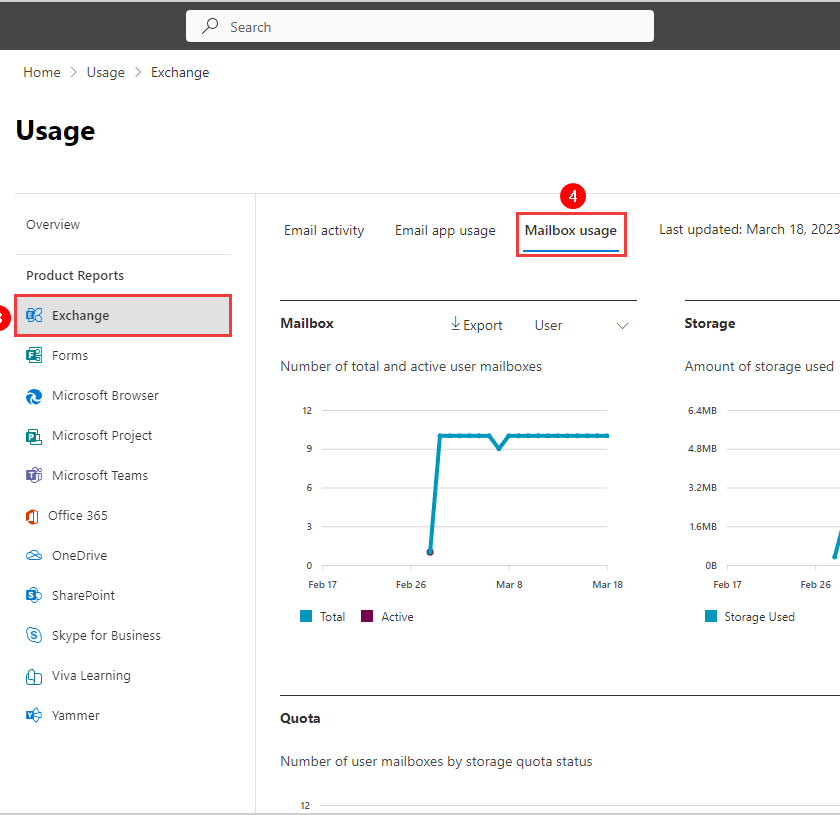
Task: Switch to the Email activity tab
Action: coord(324,230)
